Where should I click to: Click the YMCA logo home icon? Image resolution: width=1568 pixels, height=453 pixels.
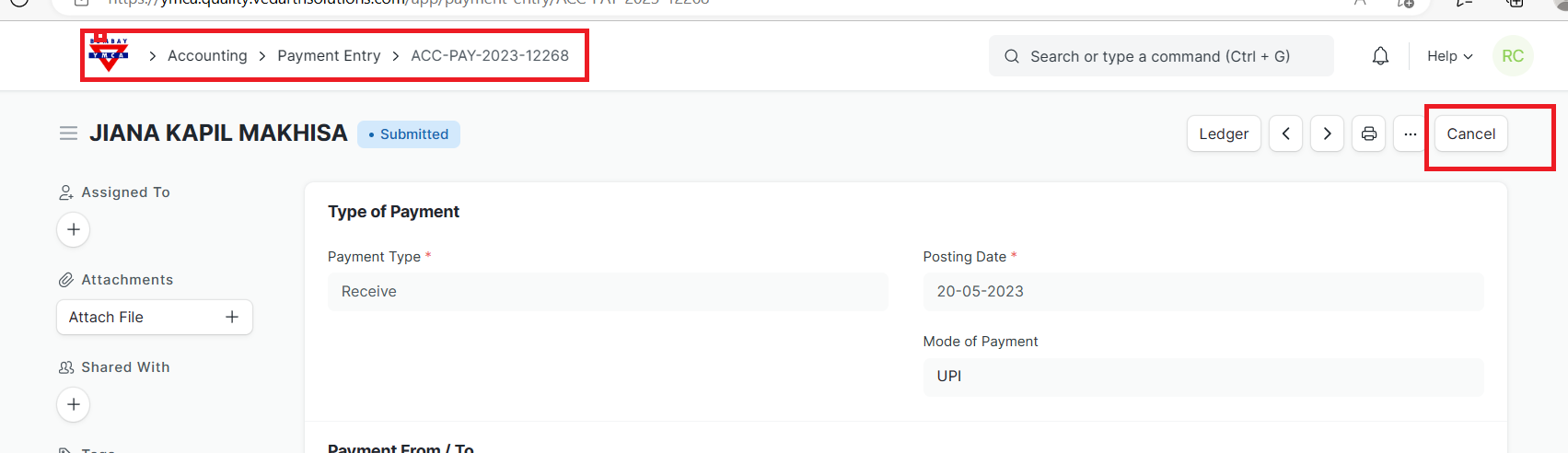point(109,55)
